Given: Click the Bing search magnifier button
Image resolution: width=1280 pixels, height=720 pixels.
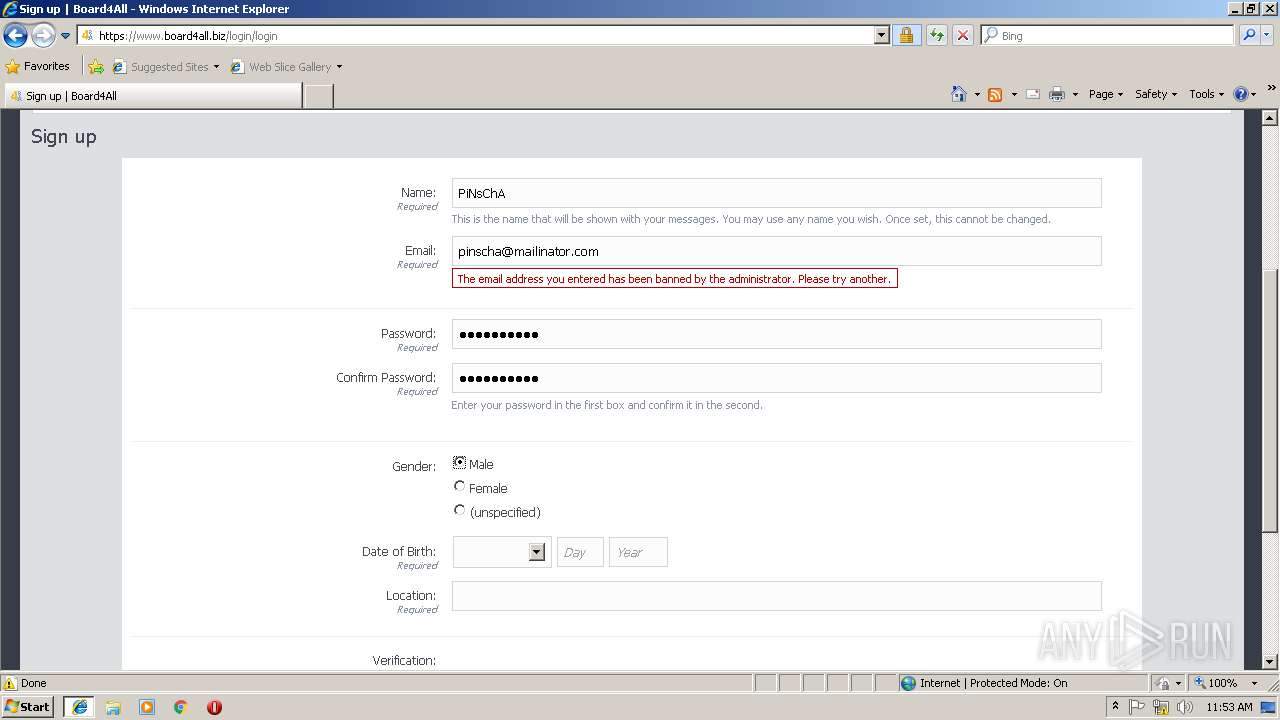Looking at the screenshot, I should 1249,35.
